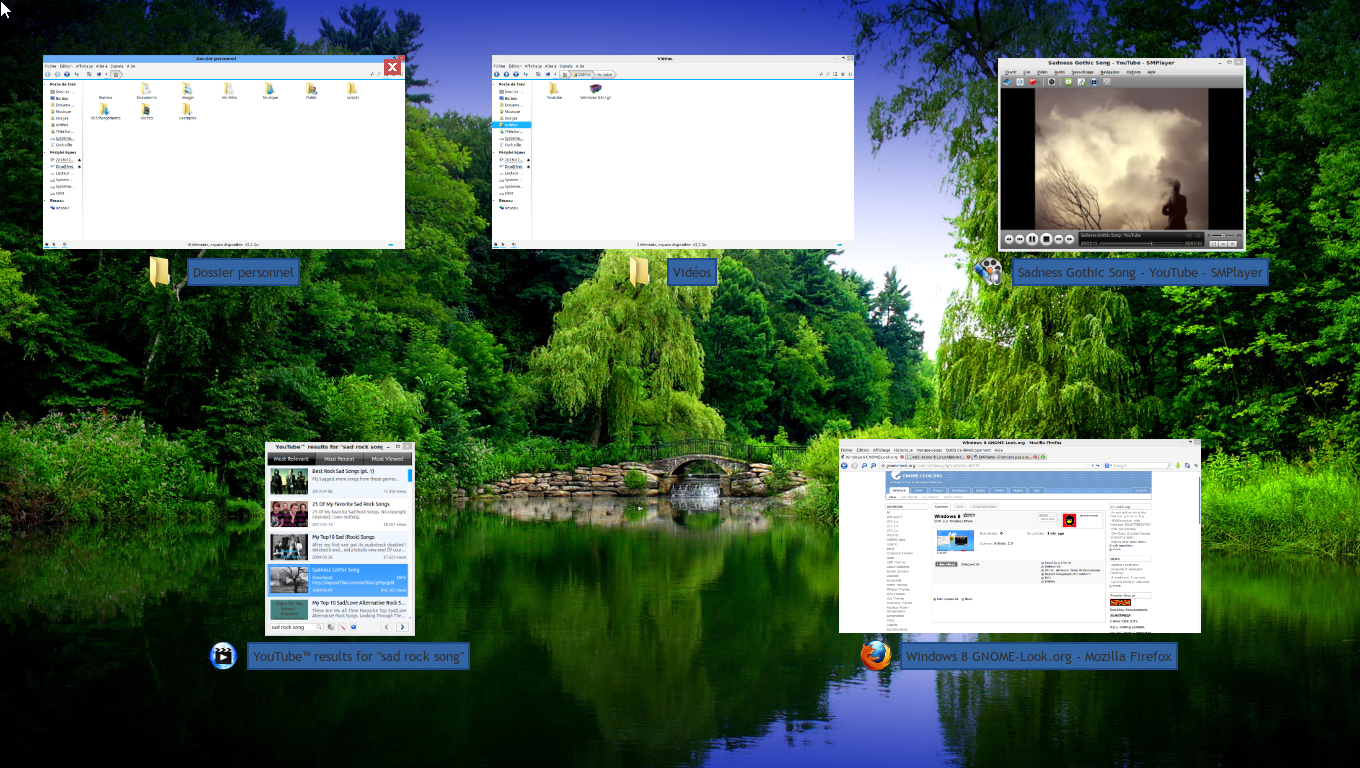The height and width of the screenshot is (768, 1360).
Task: Click the Firefox icon beside the window label
Action: pyautogui.click(x=876, y=656)
